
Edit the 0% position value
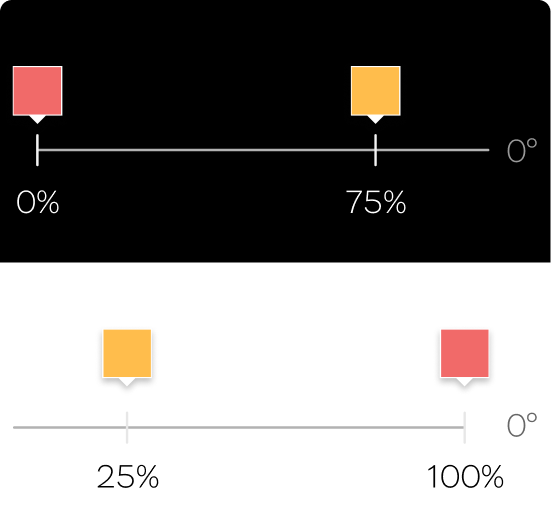tap(38, 202)
